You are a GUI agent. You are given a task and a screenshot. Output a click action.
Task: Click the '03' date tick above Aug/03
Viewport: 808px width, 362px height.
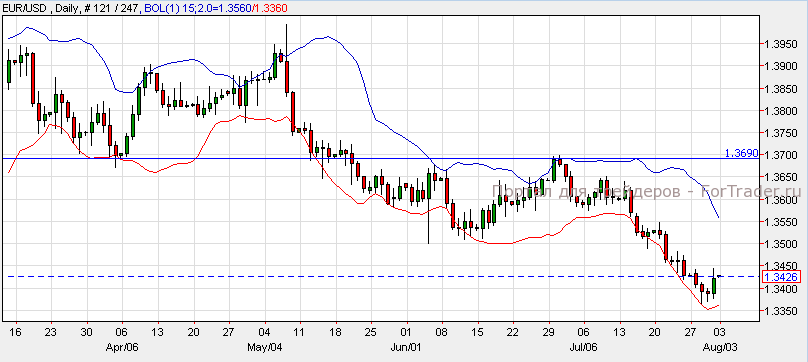pyautogui.click(x=720, y=332)
